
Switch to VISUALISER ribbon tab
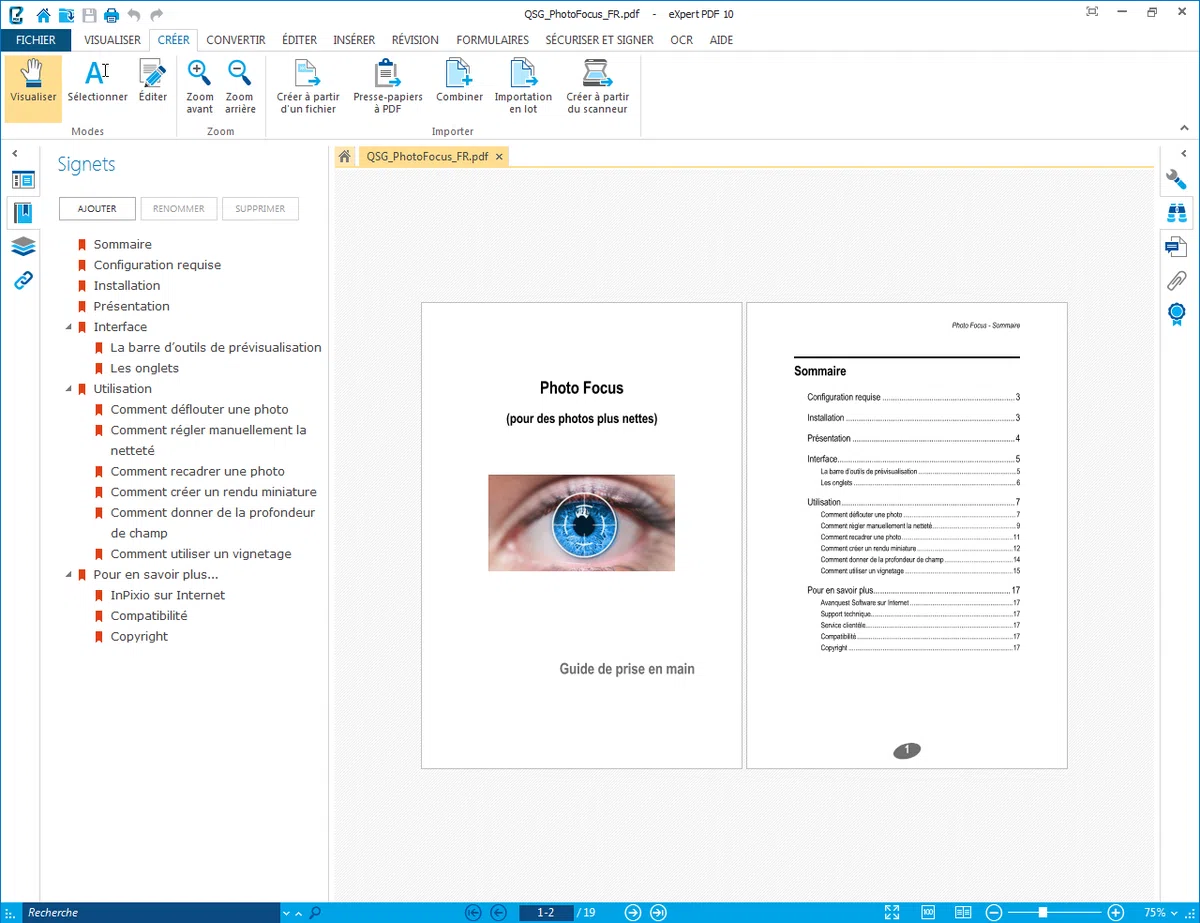tap(112, 40)
